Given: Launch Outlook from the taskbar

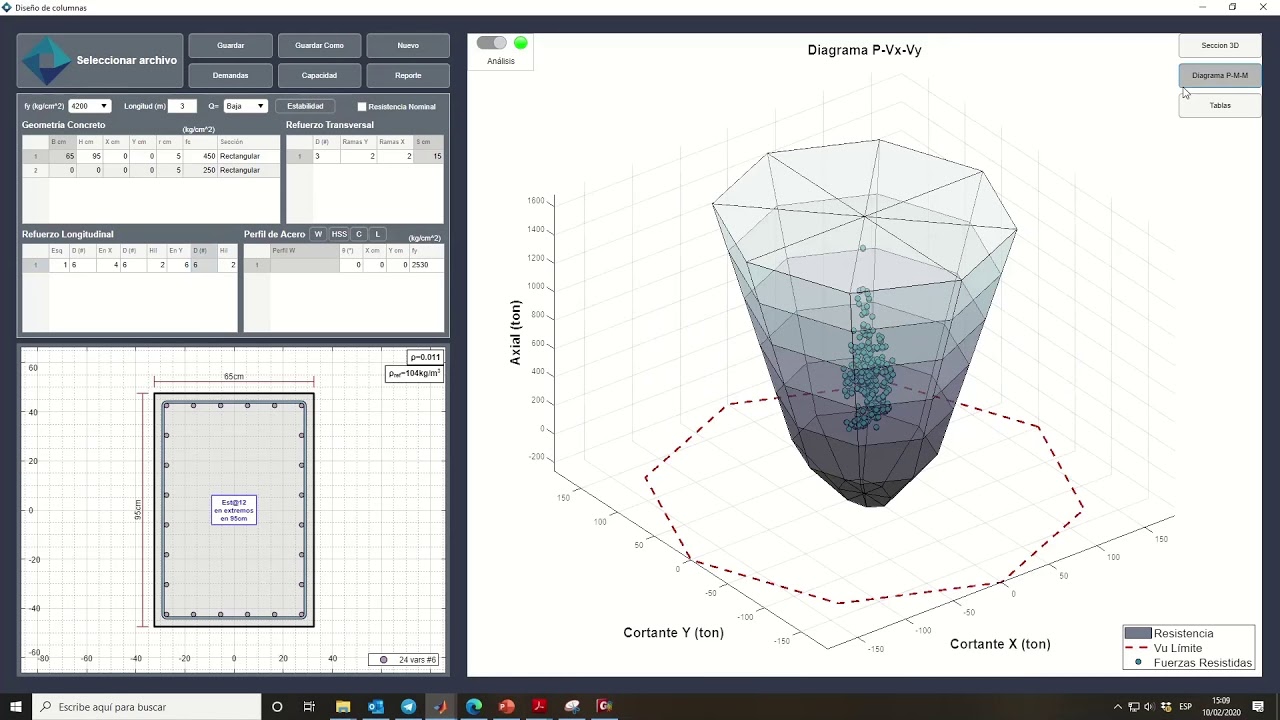Looking at the screenshot, I should (376, 707).
